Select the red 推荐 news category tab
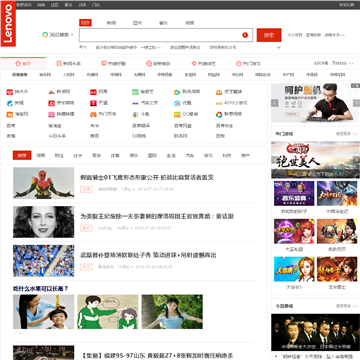The height and width of the screenshot is (360, 360). coord(22,155)
